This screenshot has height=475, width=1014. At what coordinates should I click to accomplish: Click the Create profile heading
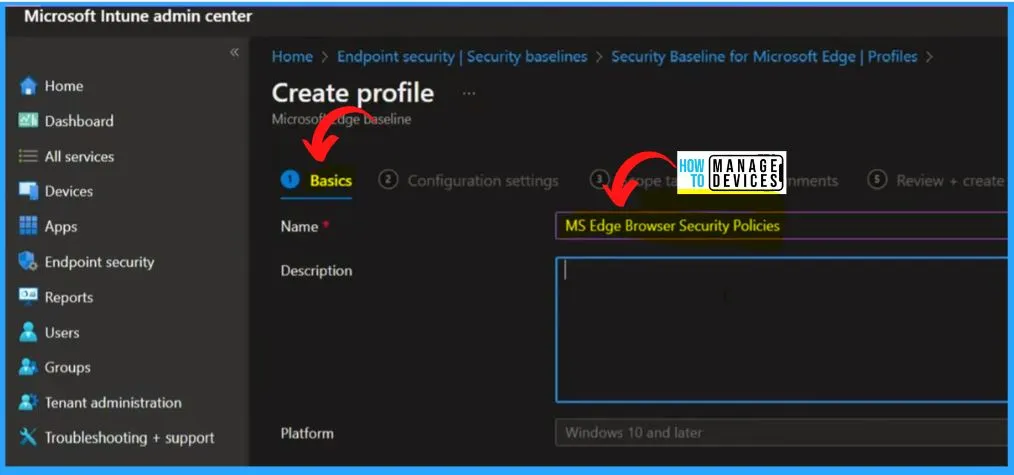point(352,93)
